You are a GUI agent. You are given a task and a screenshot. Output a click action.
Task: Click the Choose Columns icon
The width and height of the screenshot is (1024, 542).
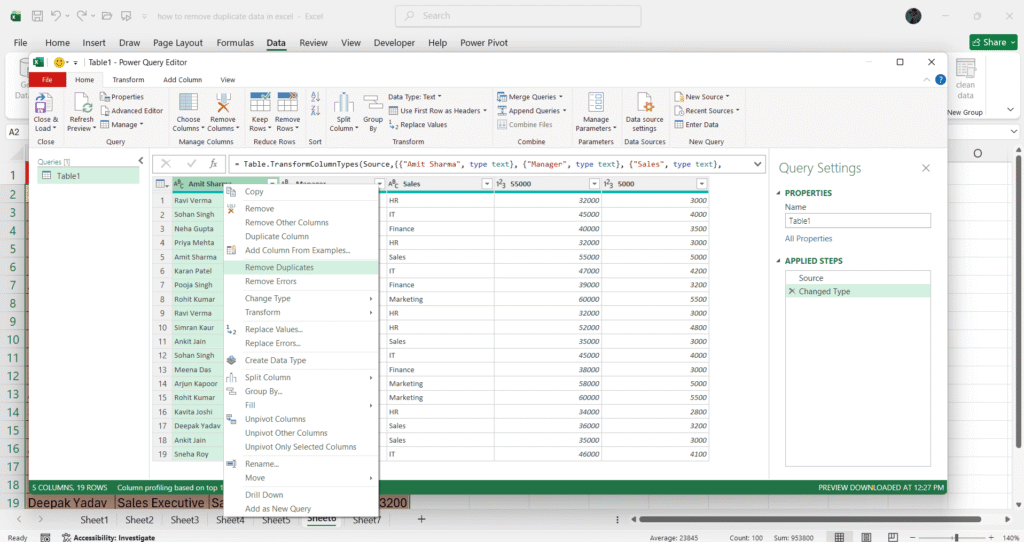188,103
